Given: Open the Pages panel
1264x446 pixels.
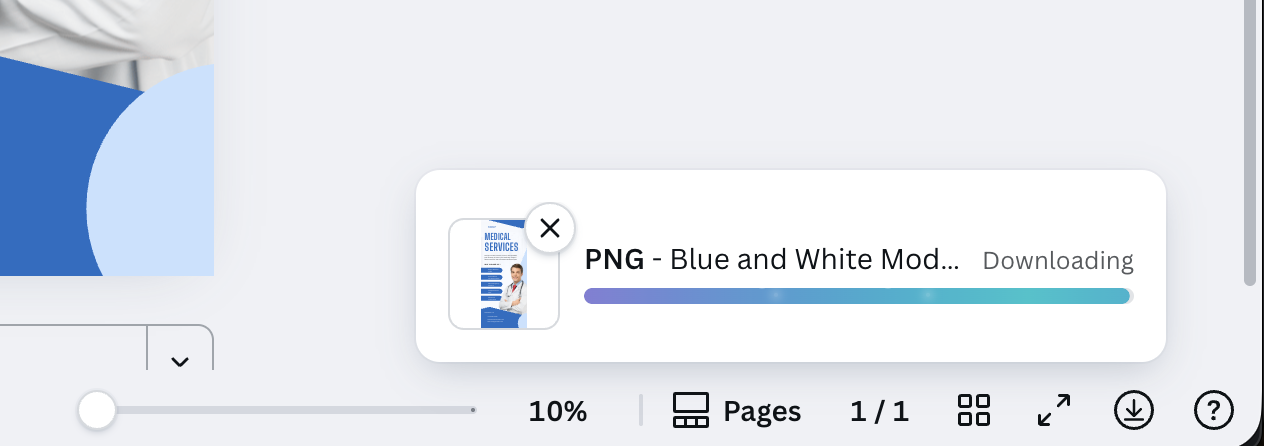Looking at the screenshot, I should tap(737, 410).
